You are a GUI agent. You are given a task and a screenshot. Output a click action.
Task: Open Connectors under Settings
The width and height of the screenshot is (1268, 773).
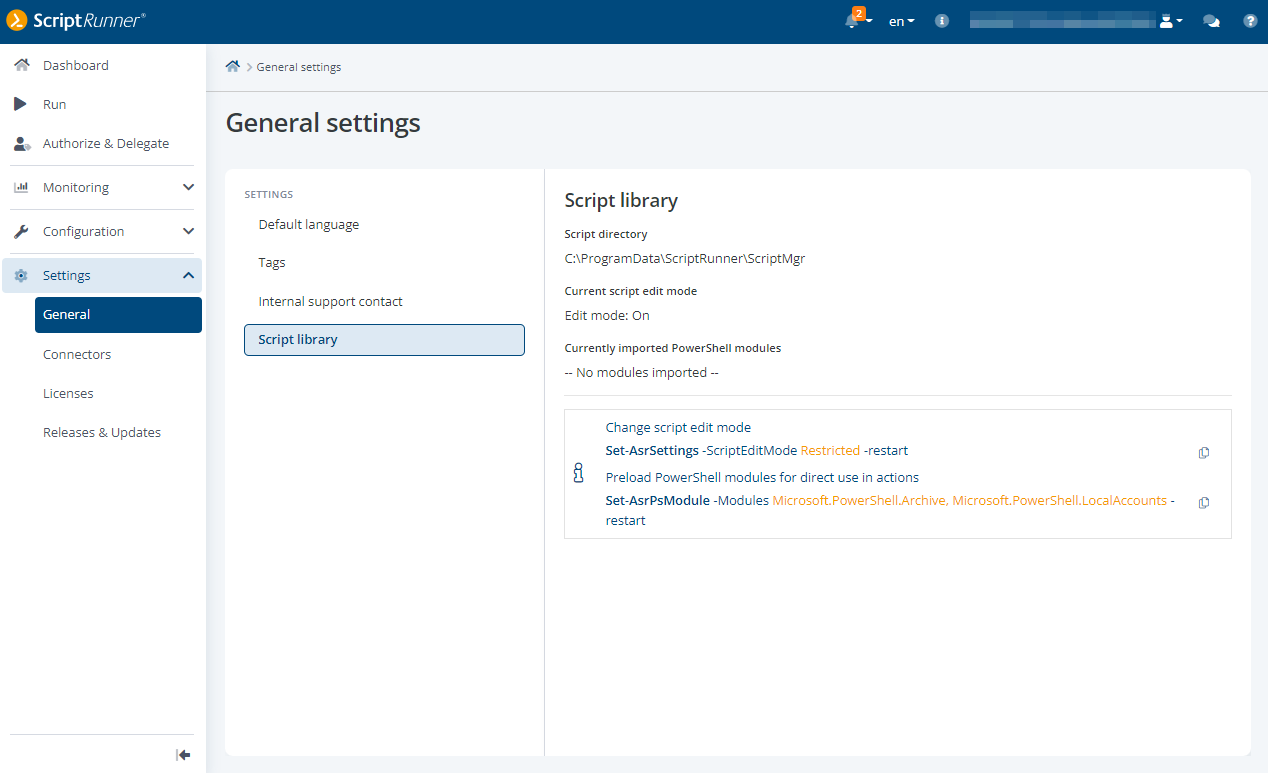(77, 354)
